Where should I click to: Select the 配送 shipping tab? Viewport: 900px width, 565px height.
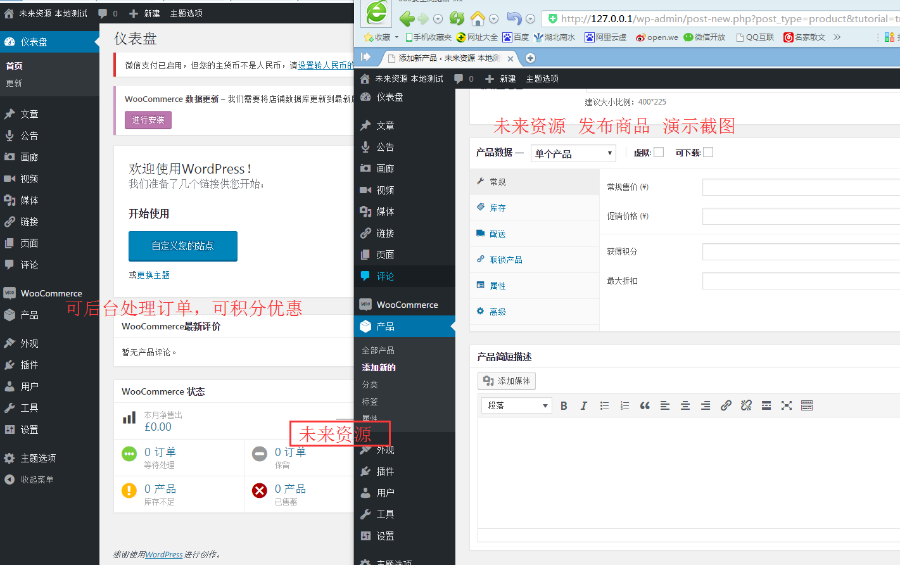tap(534, 234)
